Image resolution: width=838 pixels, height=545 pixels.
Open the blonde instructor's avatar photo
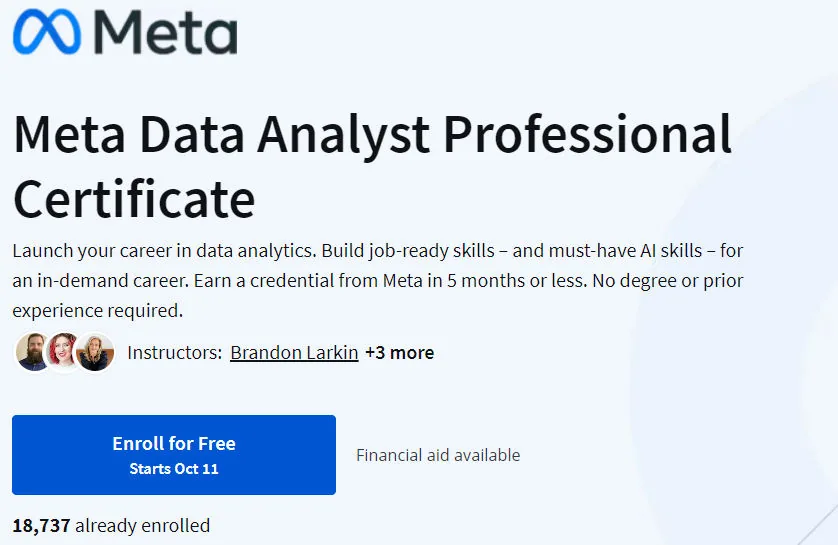[x=95, y=352]
